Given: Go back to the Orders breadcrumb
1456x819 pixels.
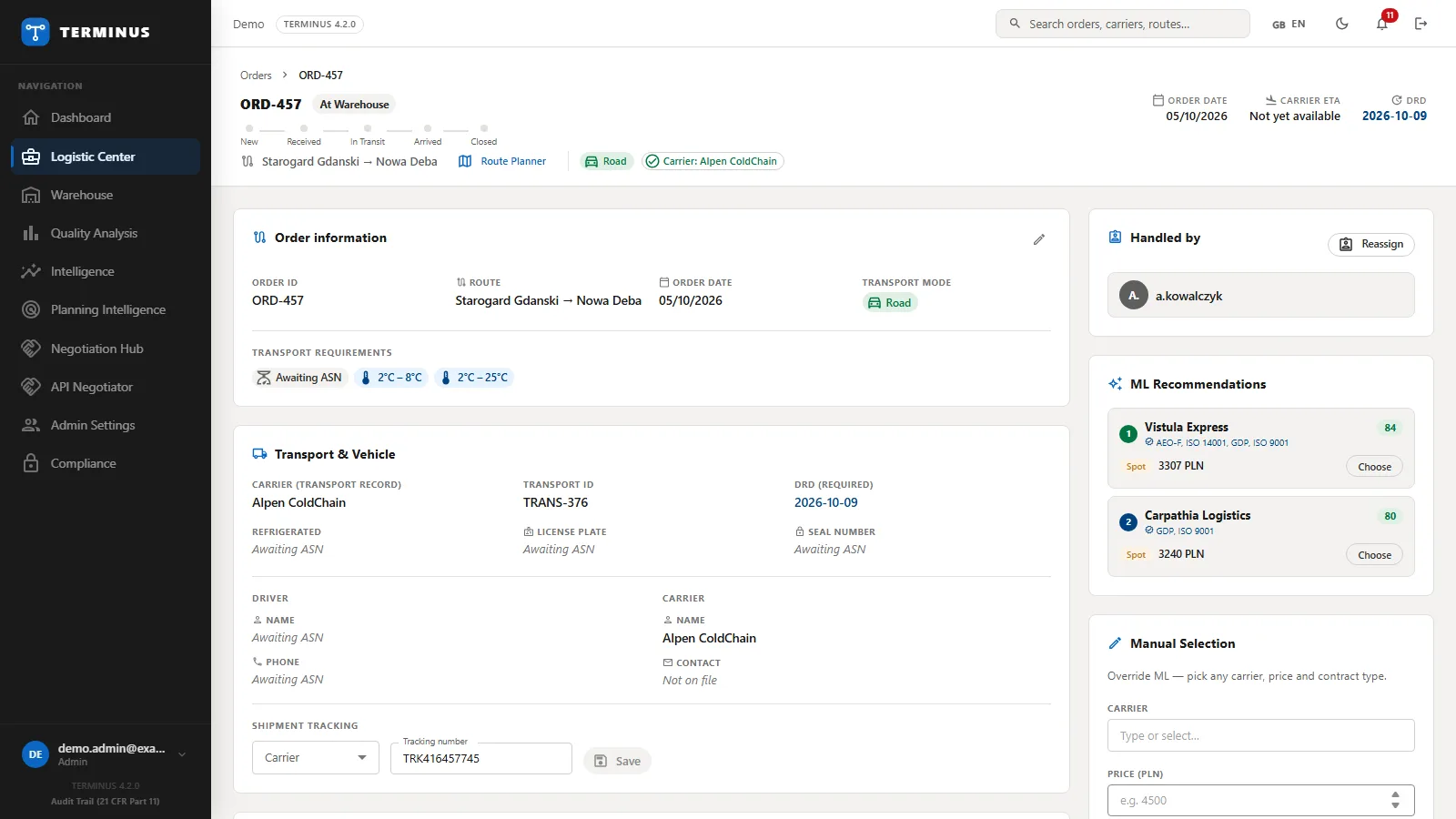Looking at the screenshot, I should point(256,76).
